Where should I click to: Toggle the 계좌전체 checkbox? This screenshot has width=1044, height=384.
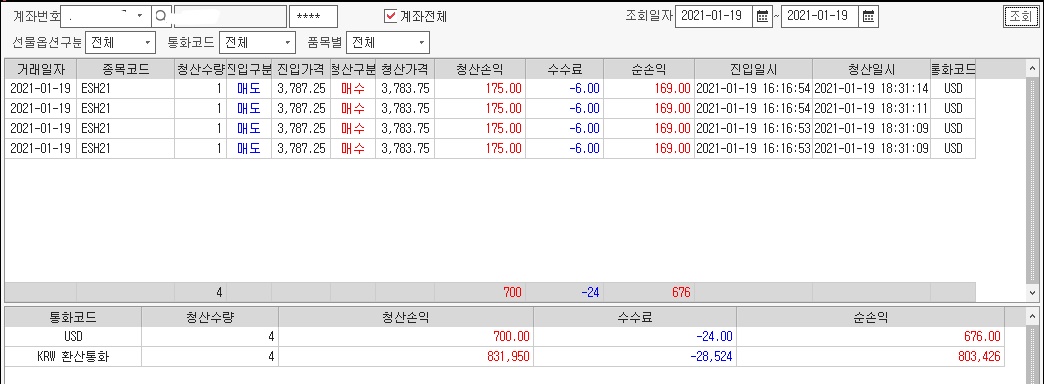390,15
